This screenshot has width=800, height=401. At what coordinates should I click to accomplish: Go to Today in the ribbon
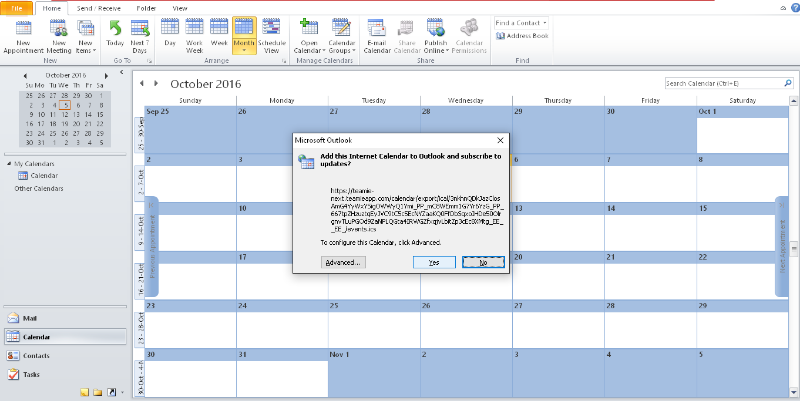[x=115, y=34]
